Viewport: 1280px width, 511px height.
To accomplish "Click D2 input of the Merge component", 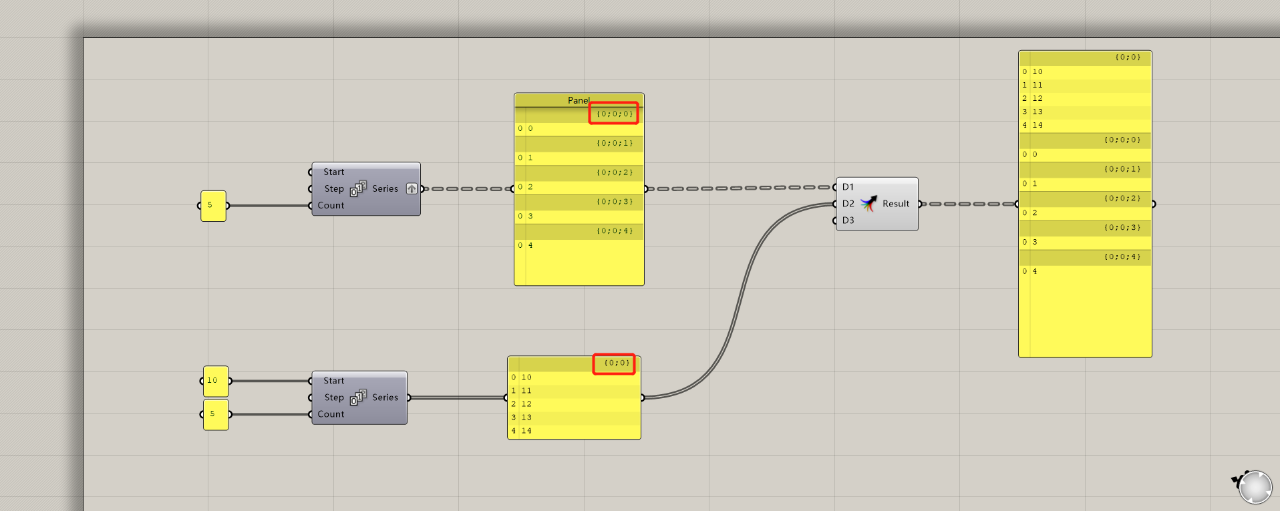I will (848, 203).
